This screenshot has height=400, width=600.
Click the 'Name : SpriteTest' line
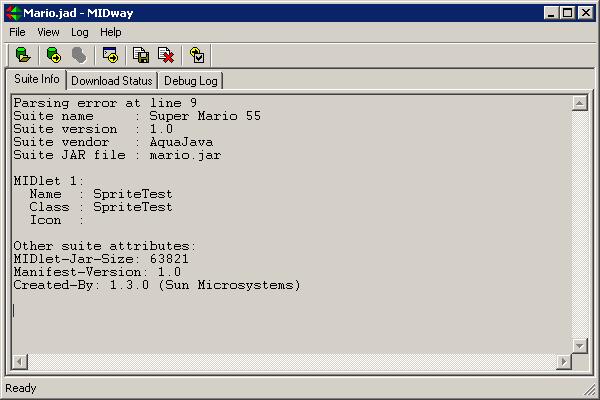[x=101, y=194]
